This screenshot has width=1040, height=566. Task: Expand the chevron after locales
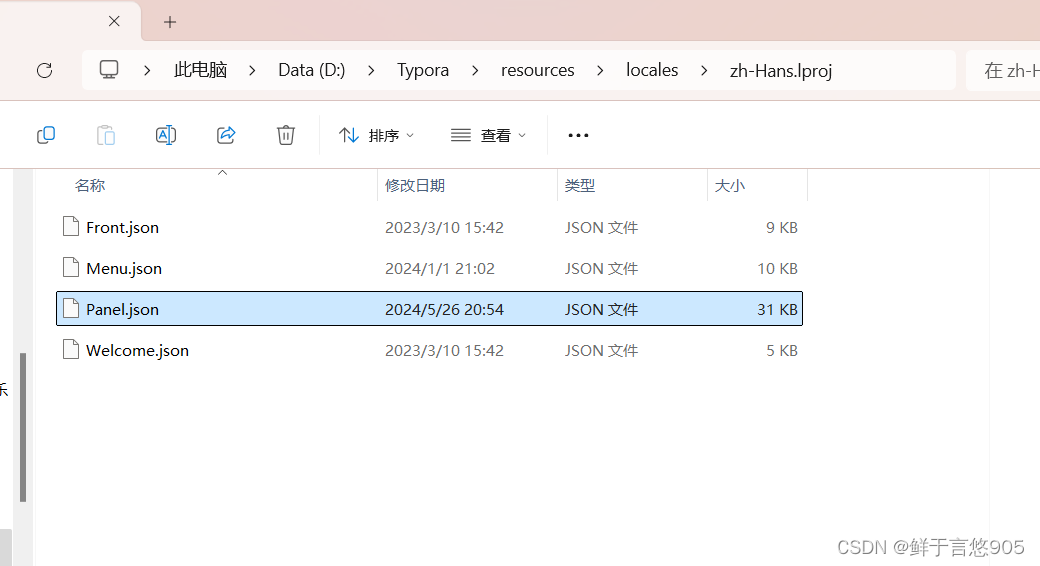(704, 70)
